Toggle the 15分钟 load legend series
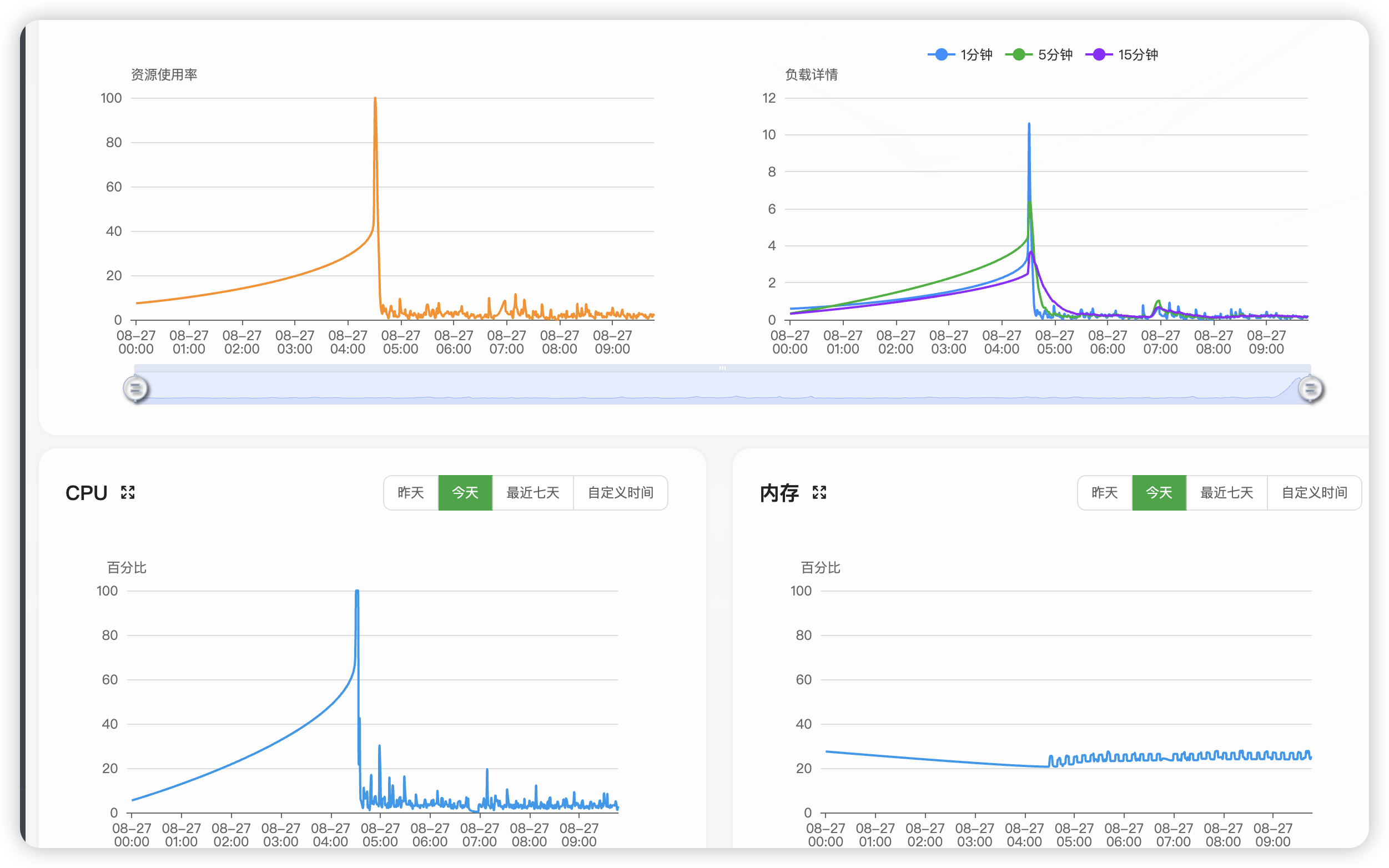This screenshot has height=868, width=1389. [1121, 54]
